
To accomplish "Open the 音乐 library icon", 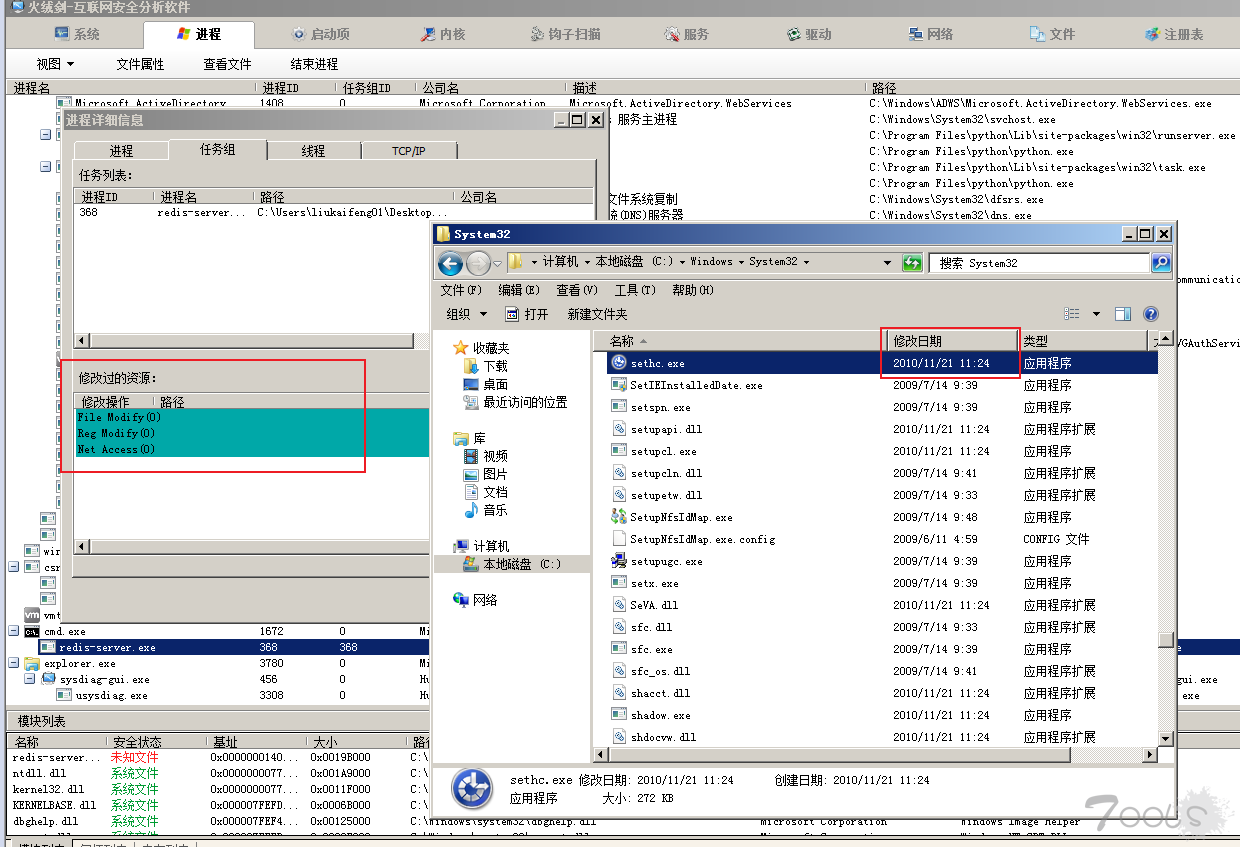I will (x=471, y=510).
